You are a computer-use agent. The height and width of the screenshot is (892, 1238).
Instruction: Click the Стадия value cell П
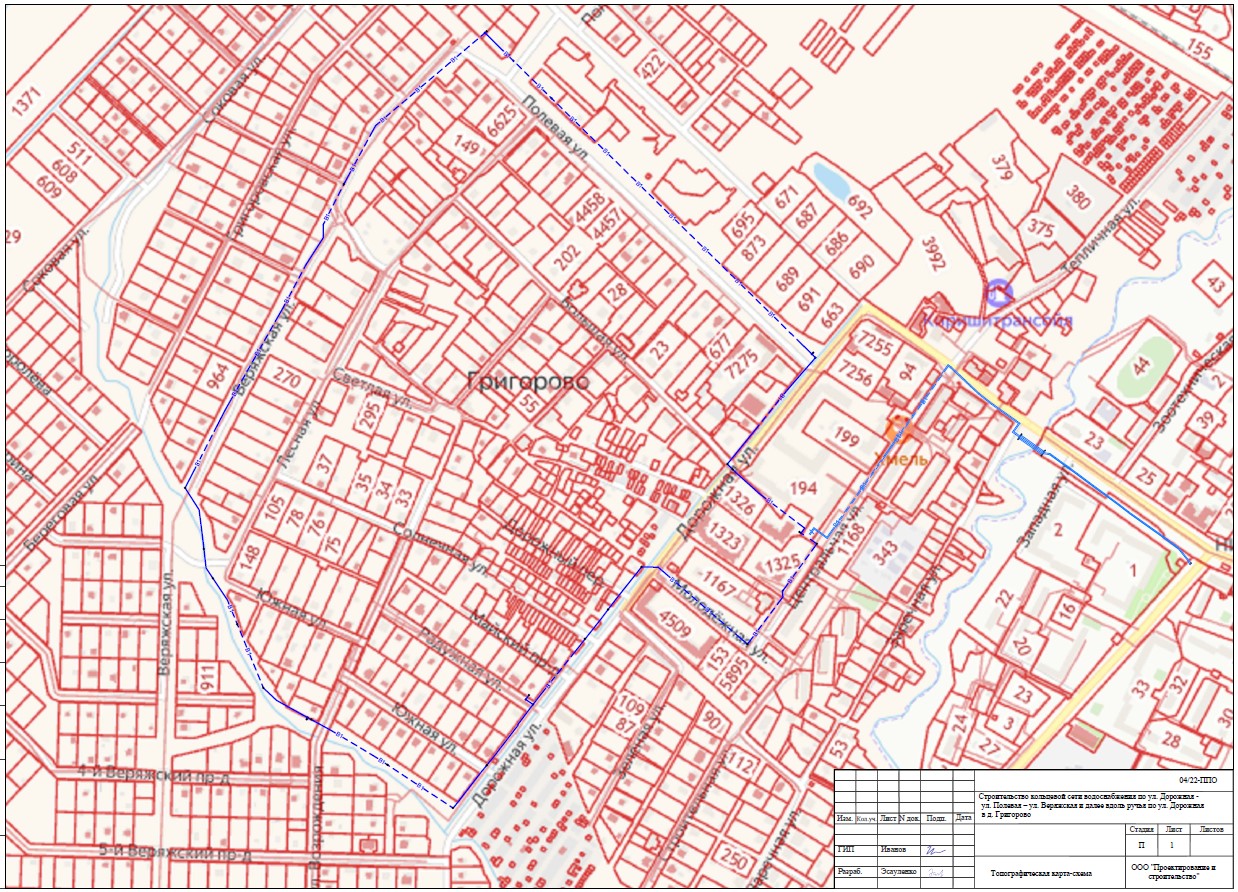point(1140,844)
